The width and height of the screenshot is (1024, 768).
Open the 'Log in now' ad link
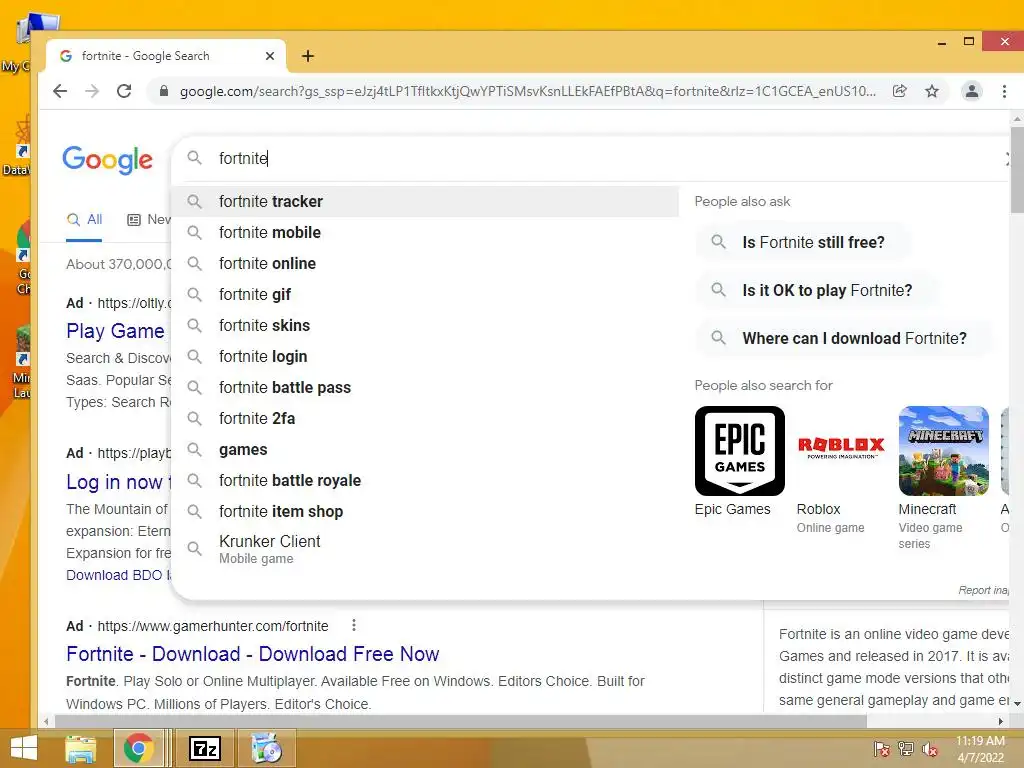click(x=118, y=482)
